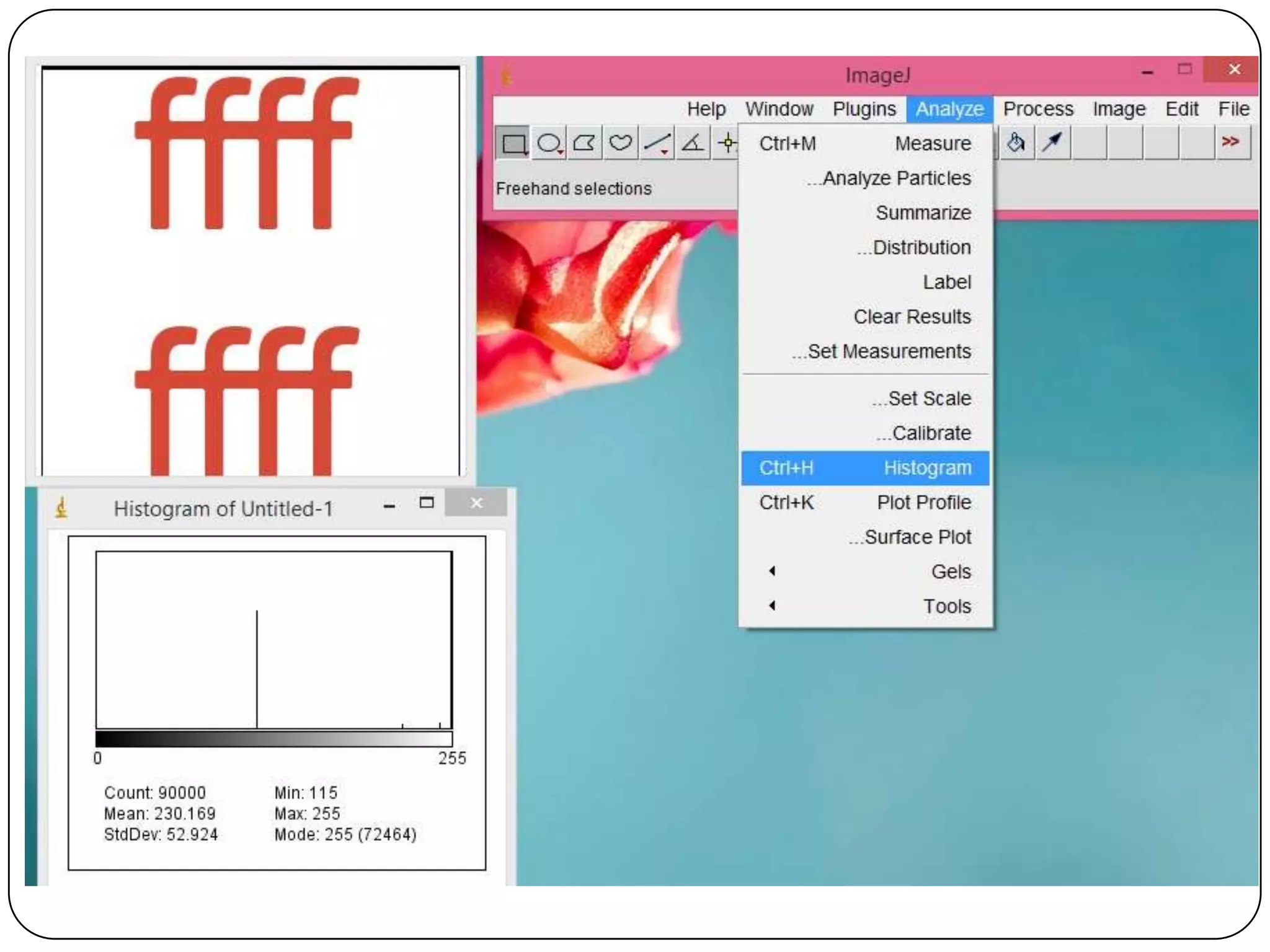
Task: Click the grayscale gradient bar under the histogram
Action: click(x=273, y=739)
